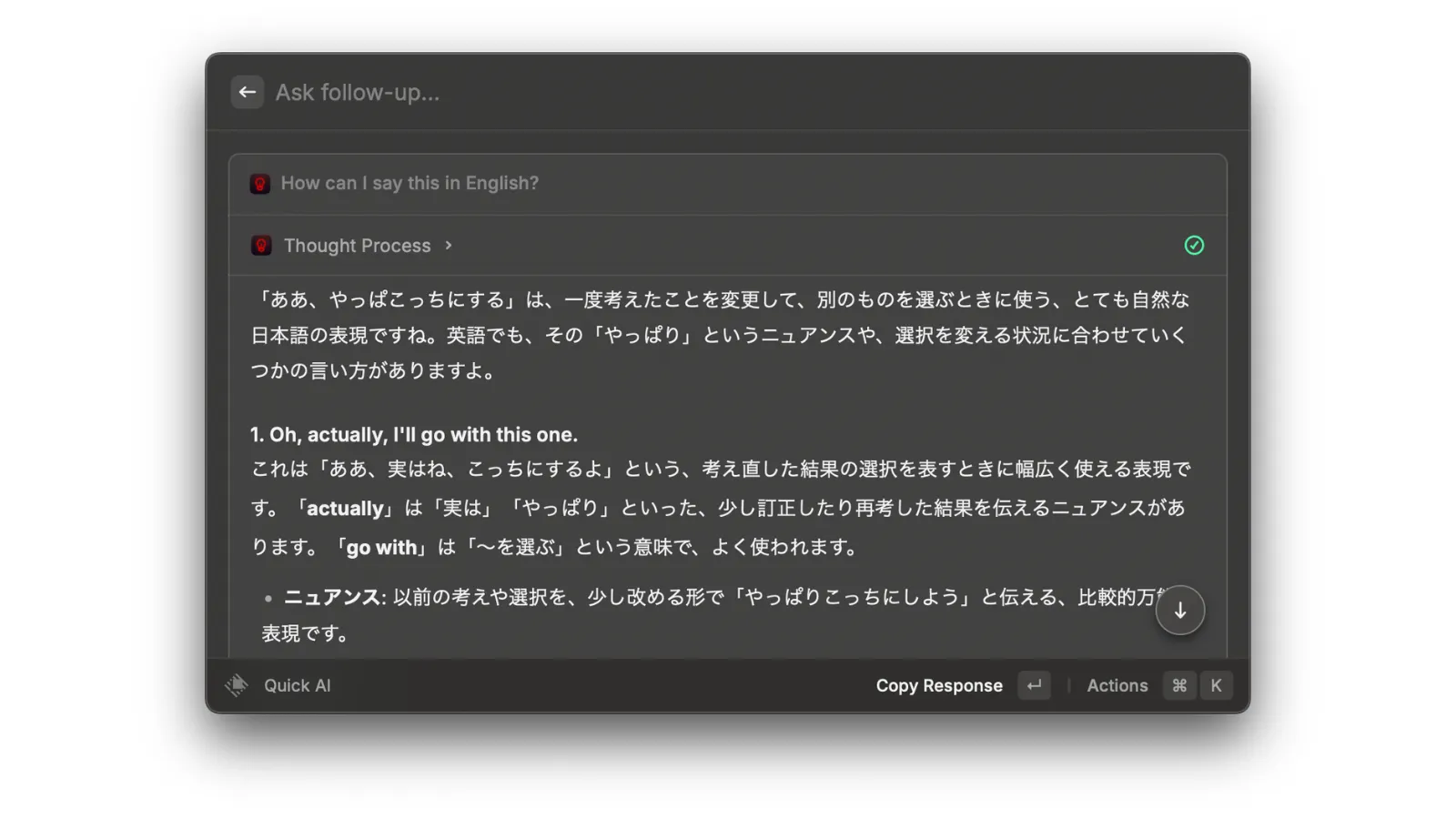Click the K key shortcut badge

pos(1216,685)
